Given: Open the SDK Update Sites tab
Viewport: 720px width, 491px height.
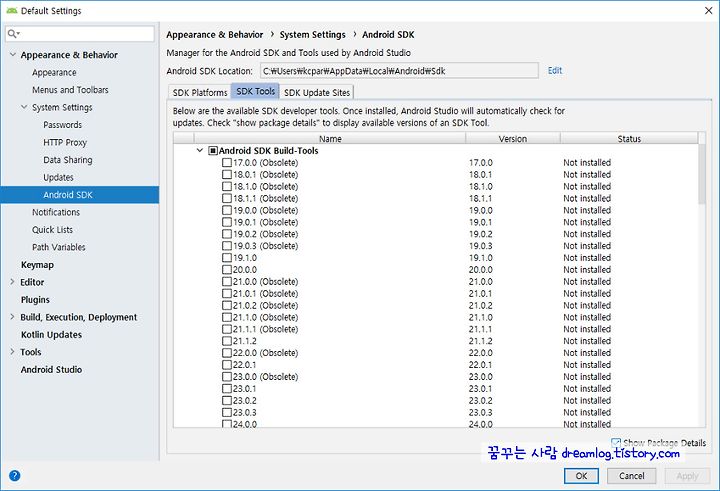Looking at the screenshot, I should (317, 92).
